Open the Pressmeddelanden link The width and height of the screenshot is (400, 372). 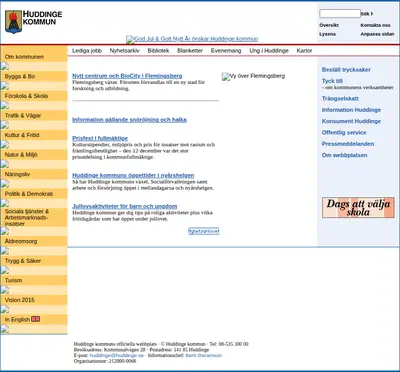tap(348, 144)
